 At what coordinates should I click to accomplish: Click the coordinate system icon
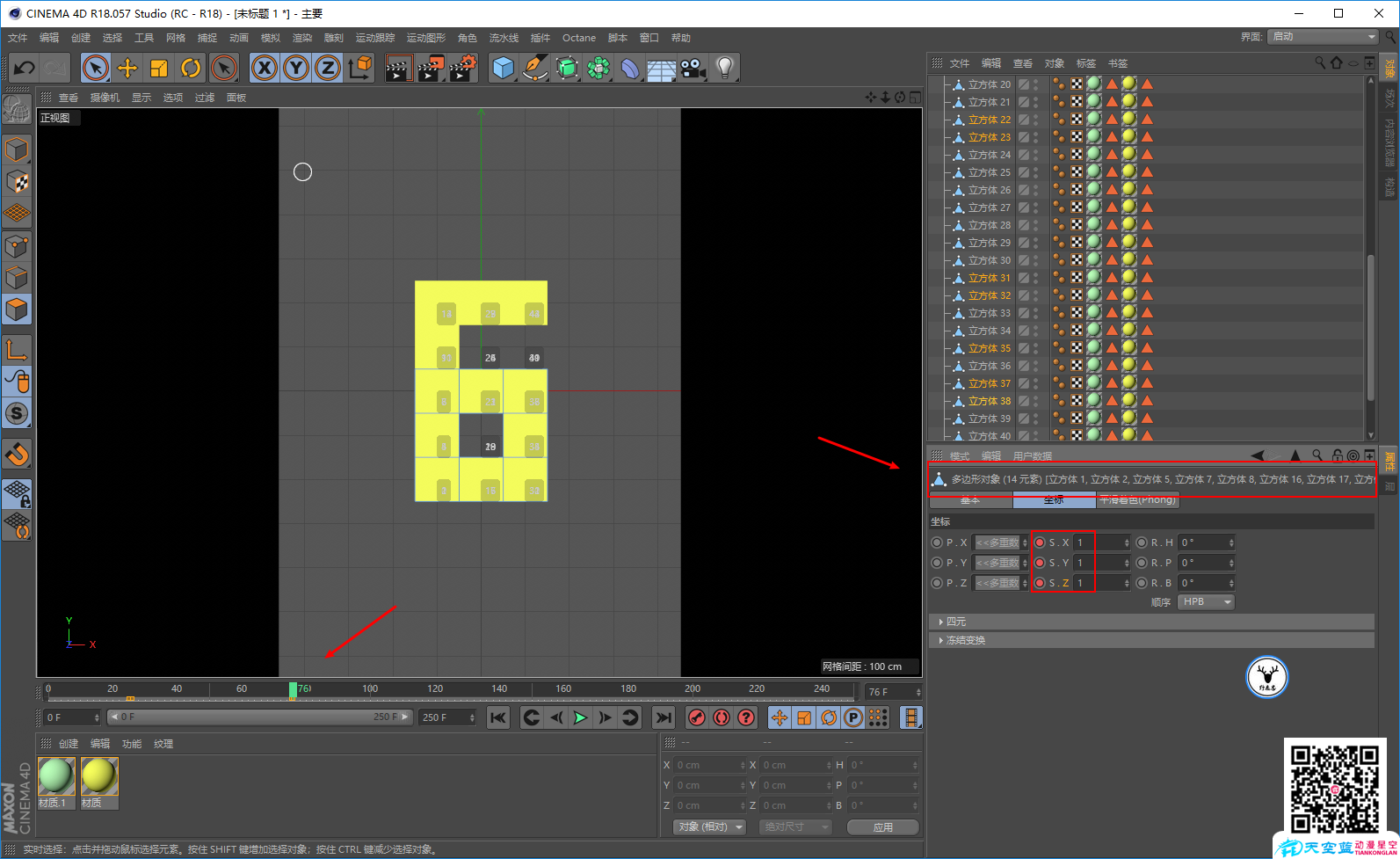tap(359, 68)
